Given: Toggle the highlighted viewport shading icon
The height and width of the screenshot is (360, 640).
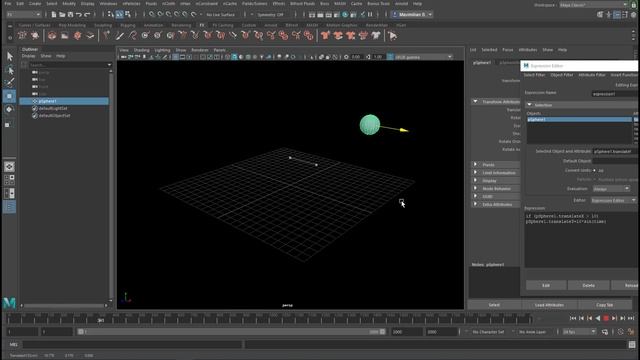Looking at the screenshot, I should (234, 57).
